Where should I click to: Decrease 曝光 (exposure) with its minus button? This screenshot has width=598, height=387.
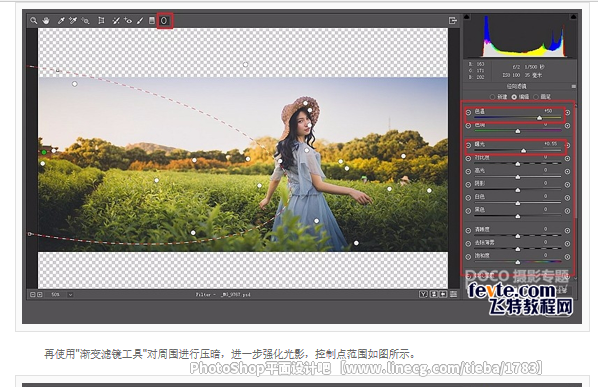(468, 145)
